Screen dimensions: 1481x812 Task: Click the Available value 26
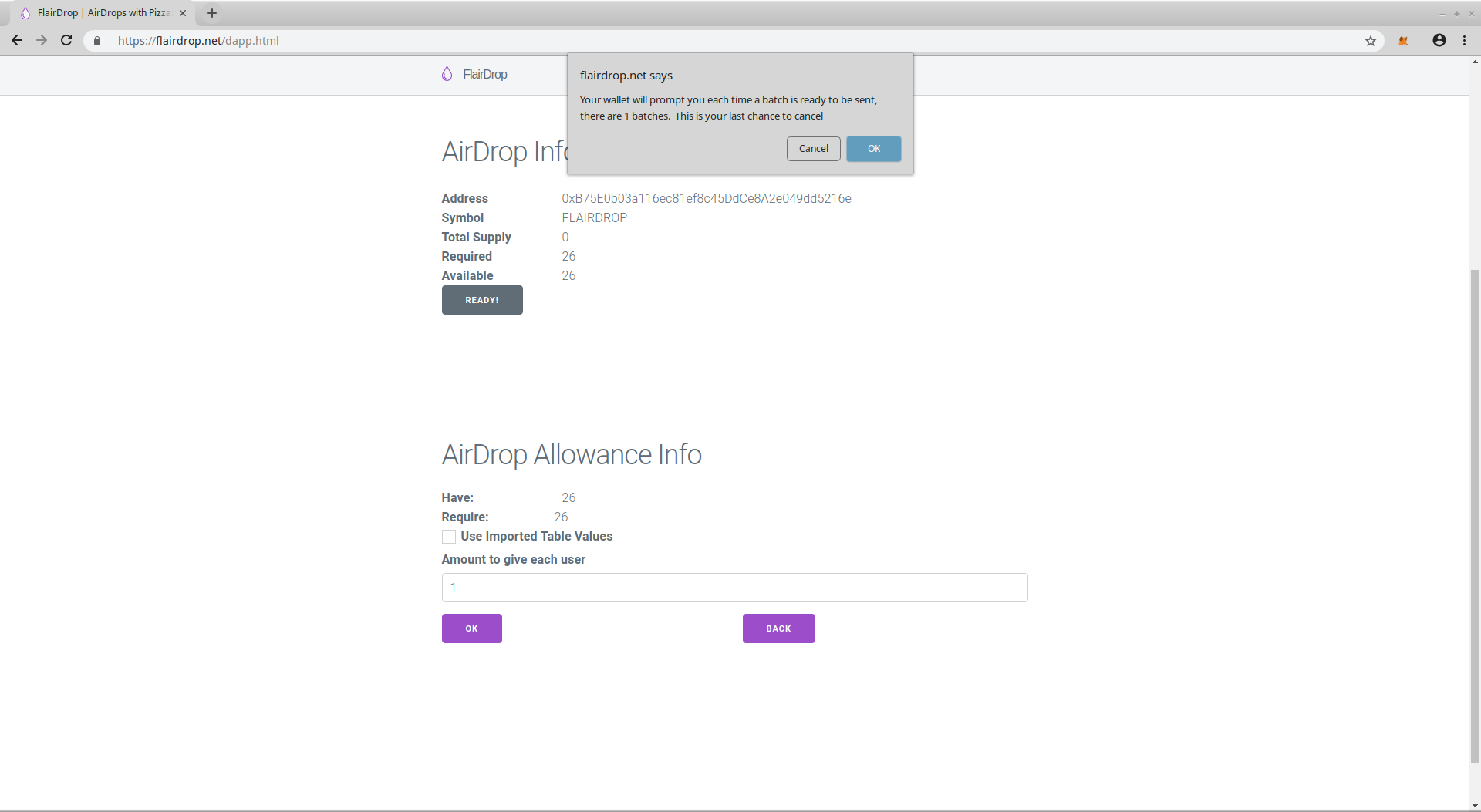568,275
